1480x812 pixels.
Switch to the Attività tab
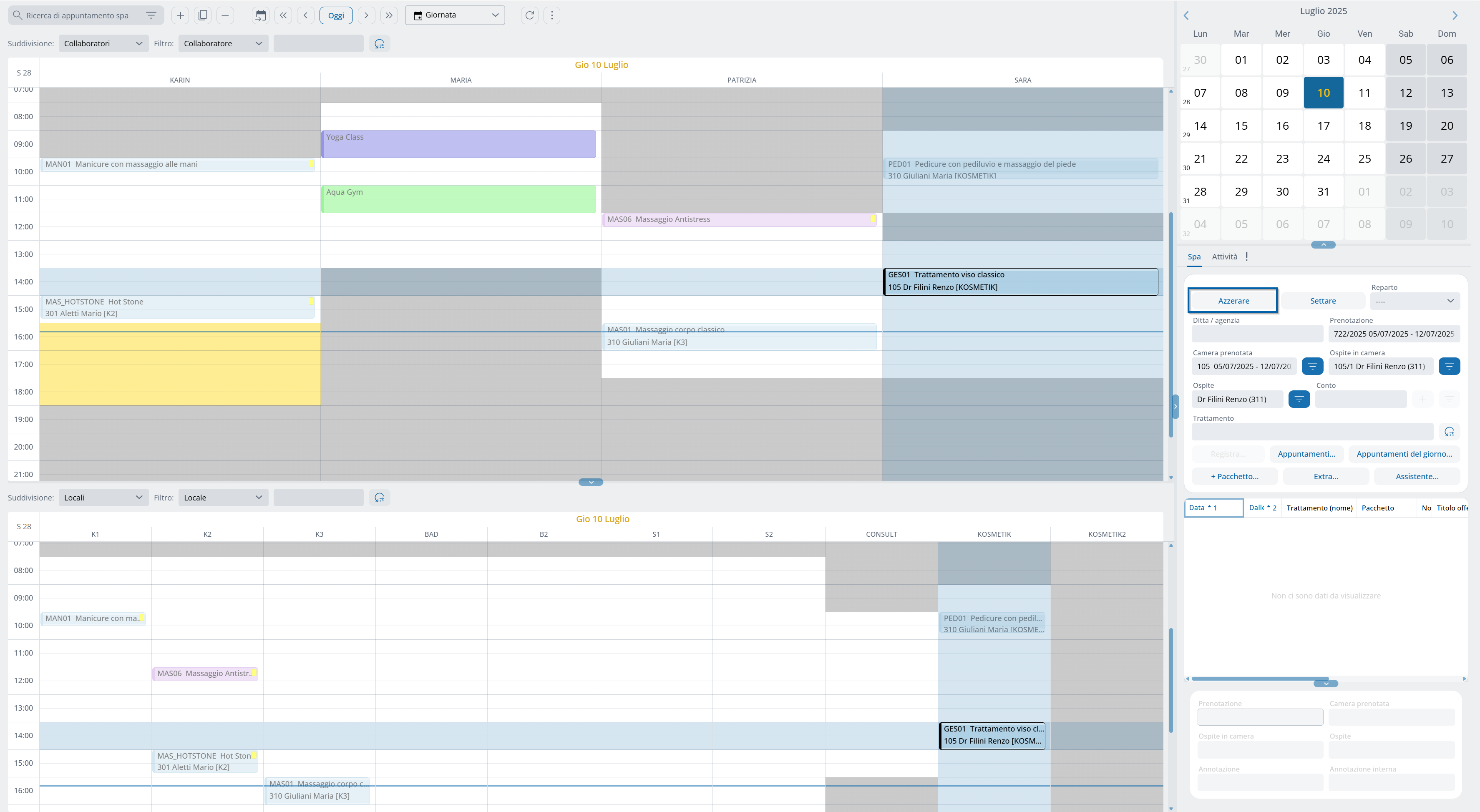1224,256
